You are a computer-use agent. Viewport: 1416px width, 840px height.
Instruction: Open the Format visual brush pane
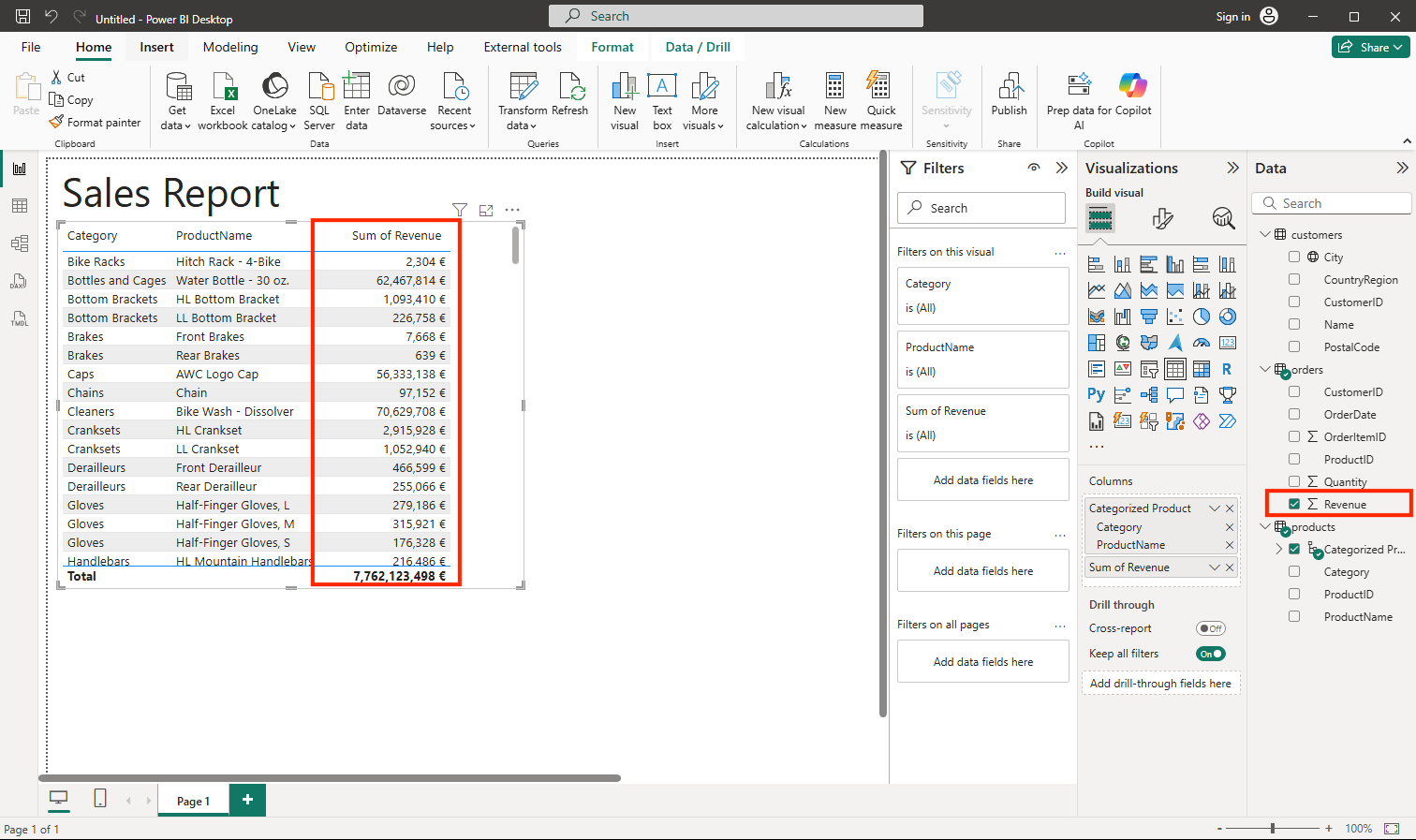click(1162, 218)
